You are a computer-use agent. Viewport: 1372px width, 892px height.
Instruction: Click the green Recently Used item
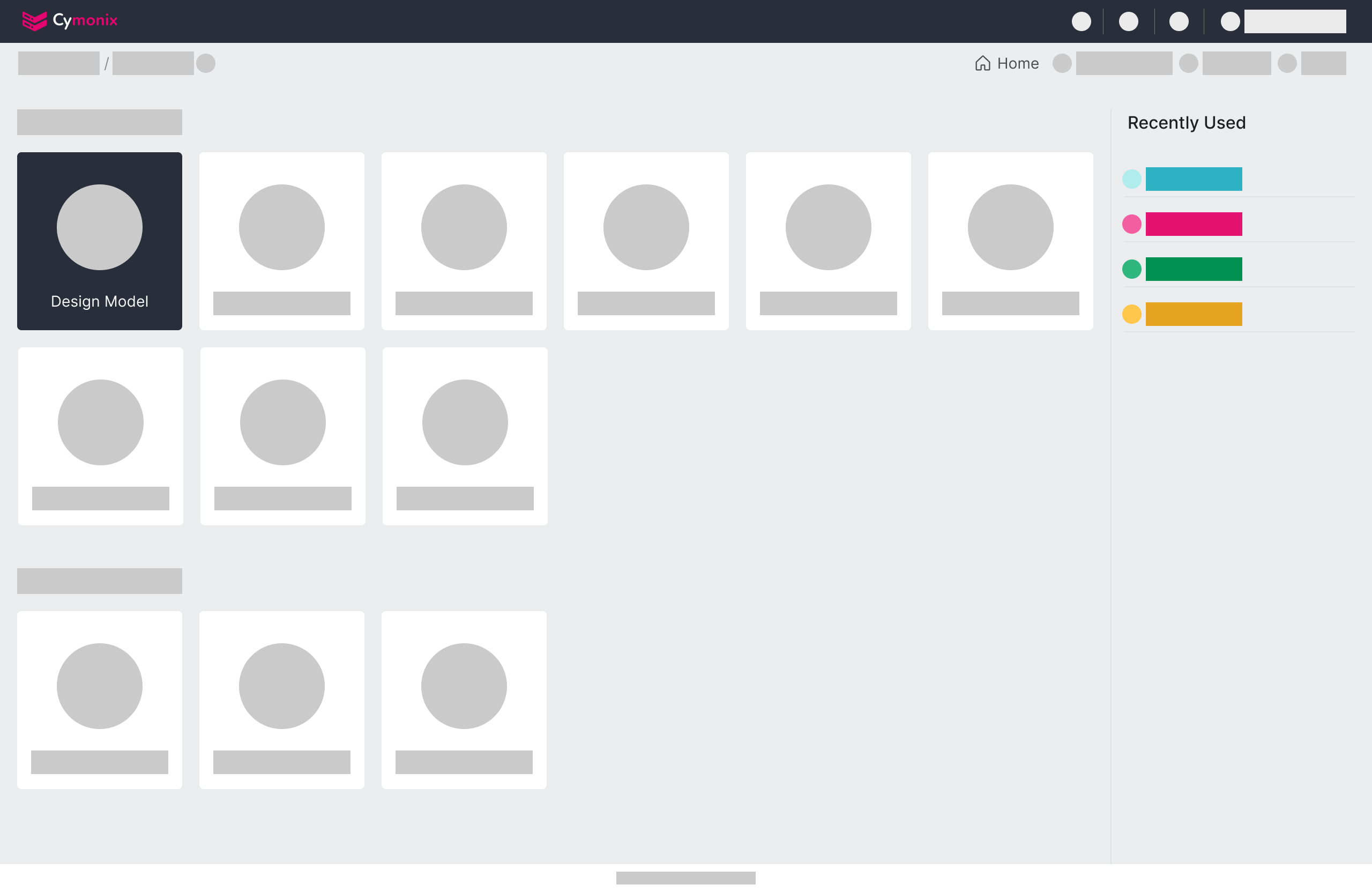tap(1194, 269)
